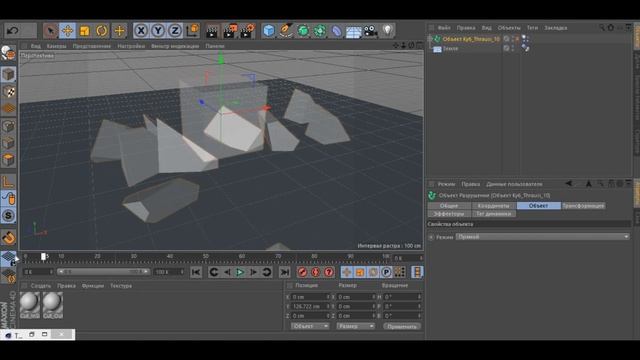Activate the Rotate tool
The image size is (640, 360).
pos(102,31)
